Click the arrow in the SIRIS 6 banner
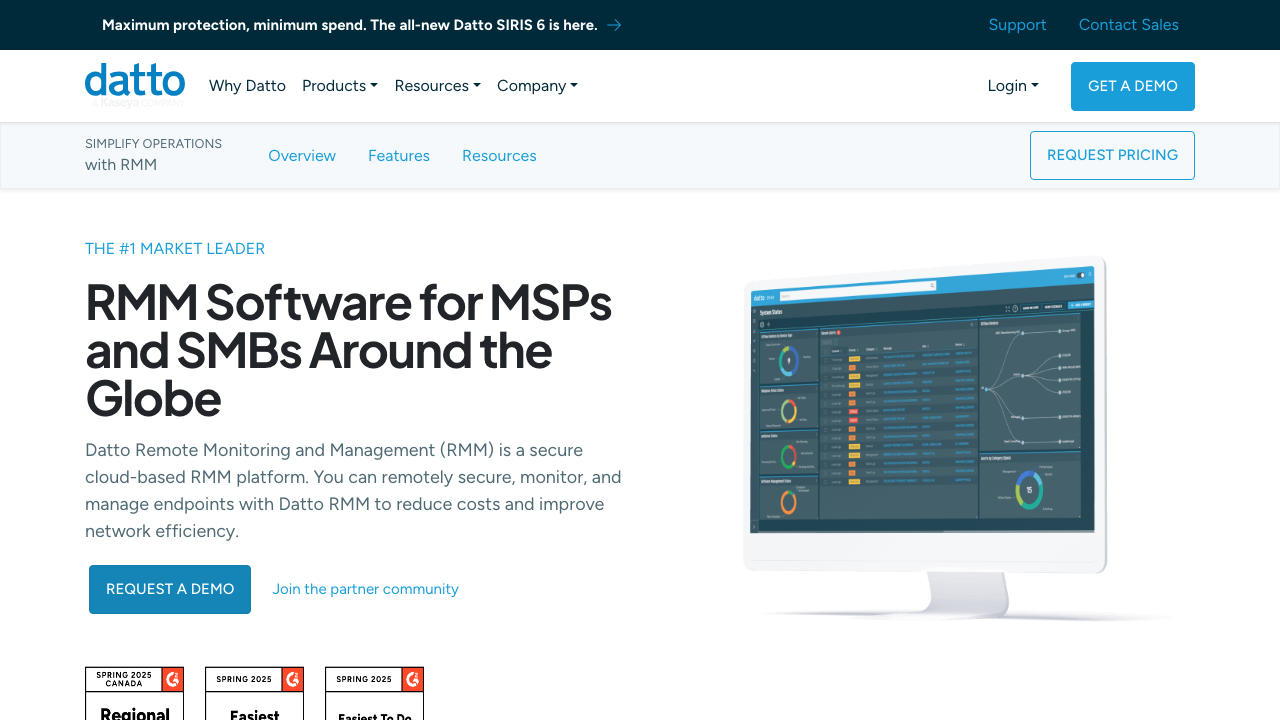The image size is (1280, 720). pos(614,25)
